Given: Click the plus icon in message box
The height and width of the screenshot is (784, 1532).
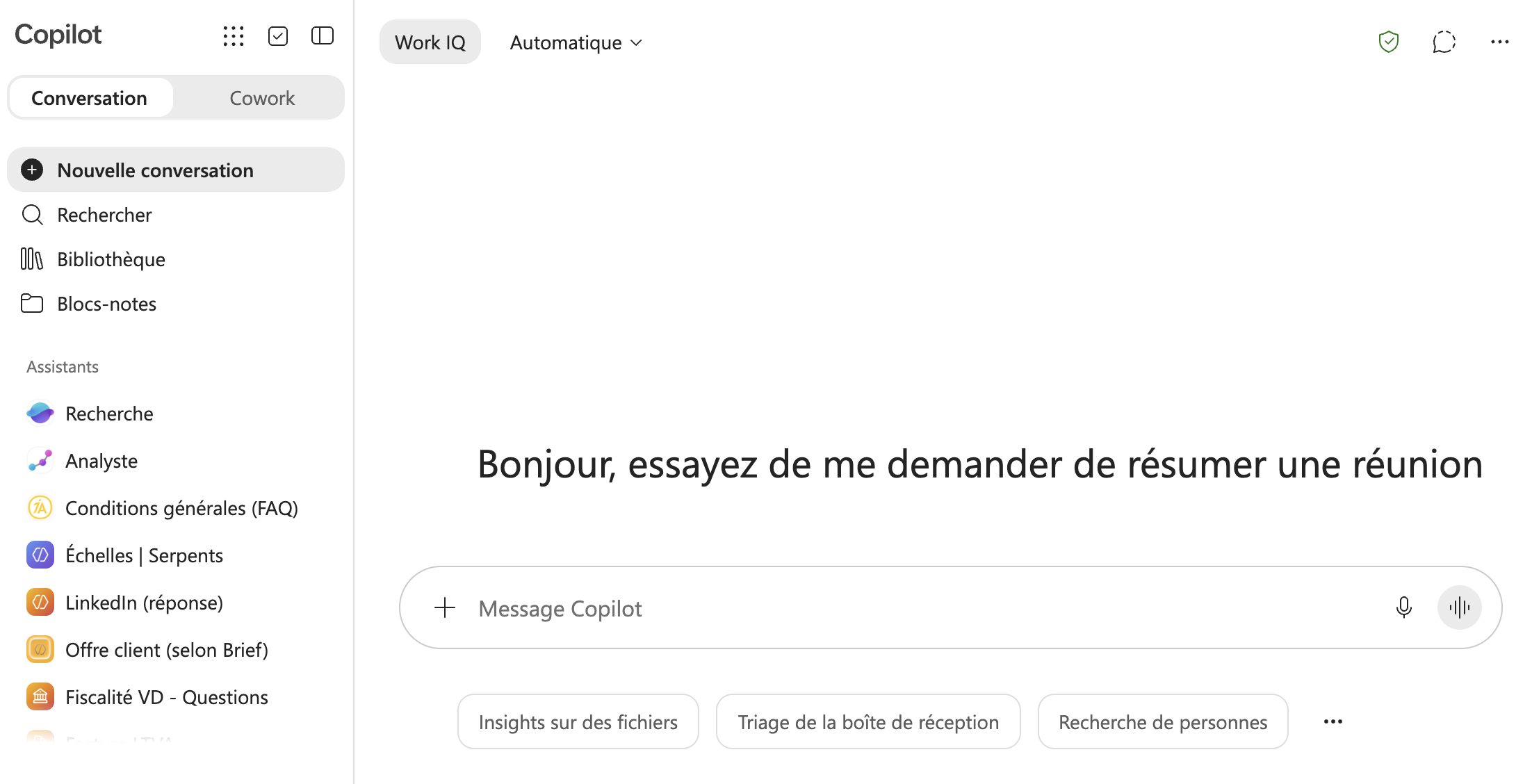Looking at the screenshot, I should [445, 608].
